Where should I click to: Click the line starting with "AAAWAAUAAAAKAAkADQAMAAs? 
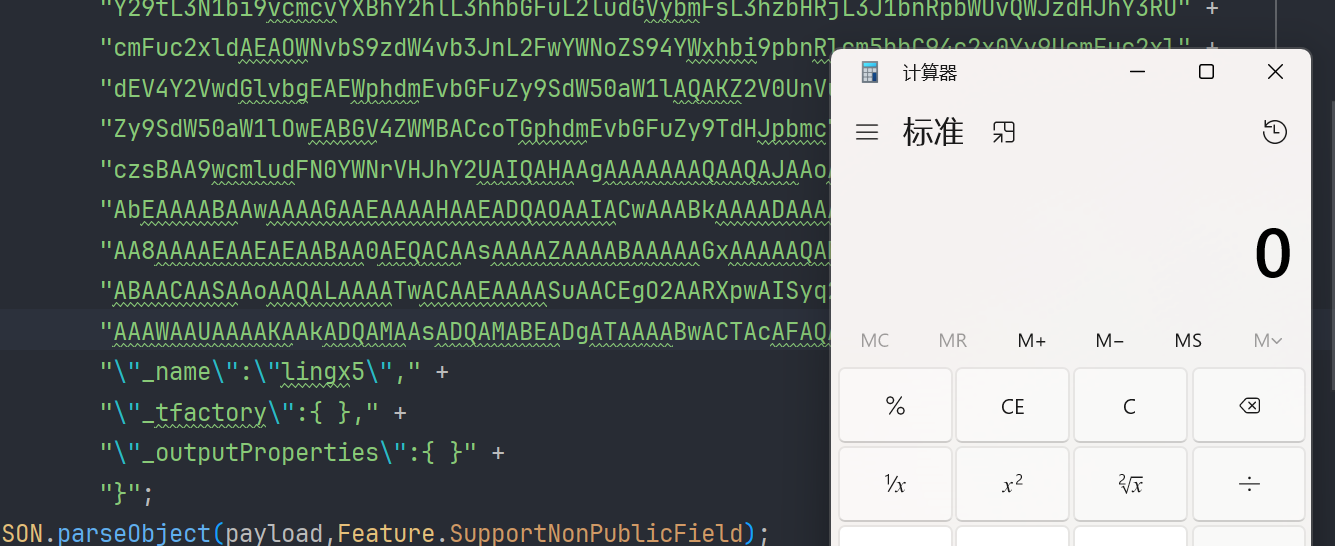[465, 330]
